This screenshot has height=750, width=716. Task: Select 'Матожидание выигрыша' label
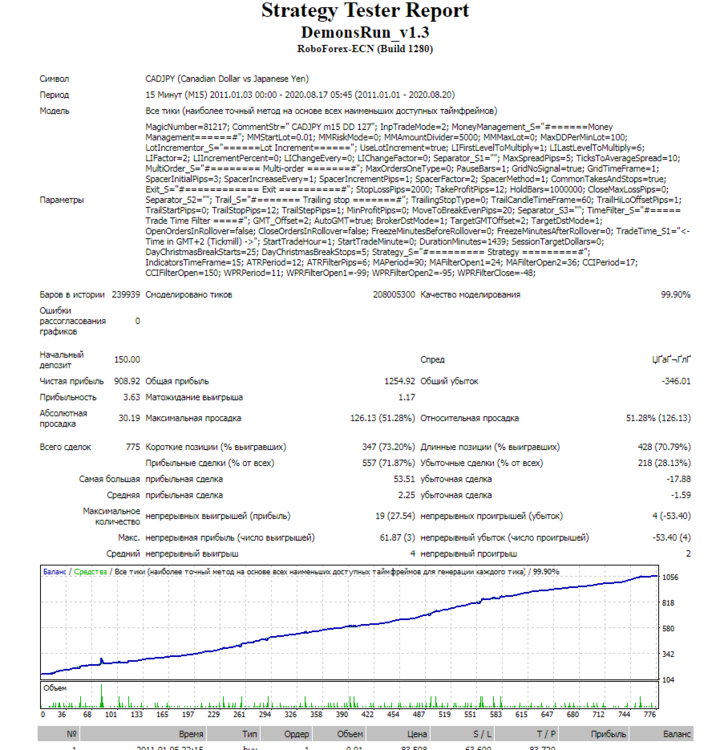click(x=194, y=397)
